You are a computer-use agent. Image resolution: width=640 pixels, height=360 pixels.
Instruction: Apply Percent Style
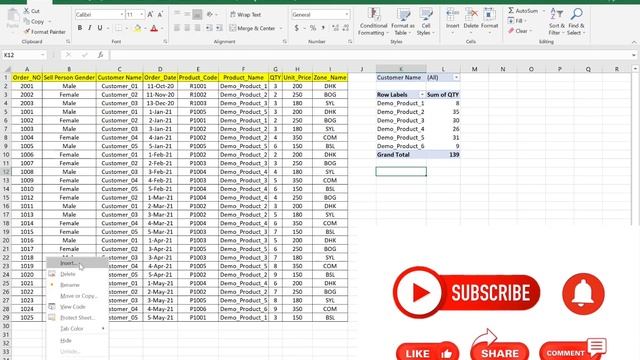pyautogui.click(x=313, y=28)
